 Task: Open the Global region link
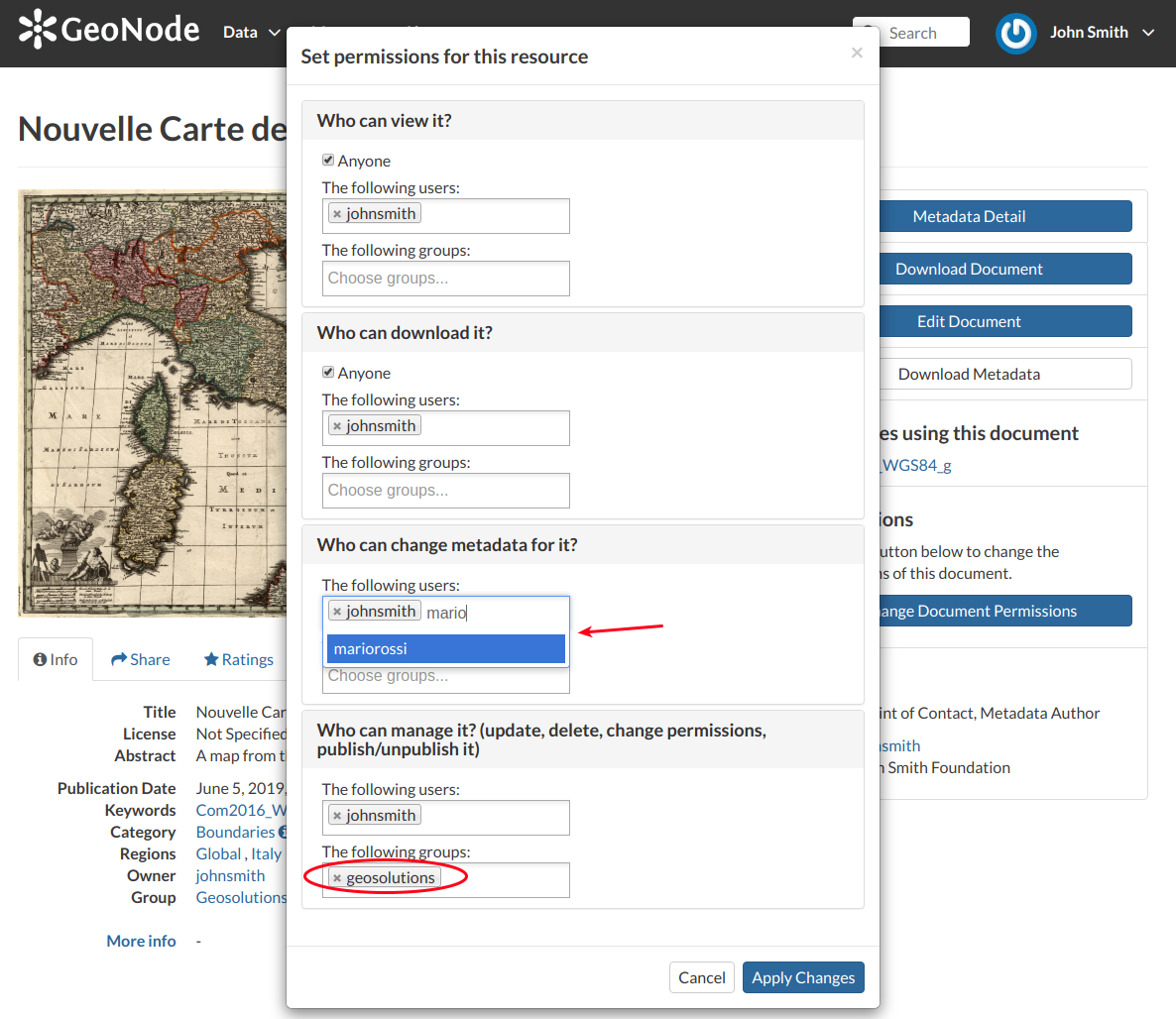tap(218, 853)
